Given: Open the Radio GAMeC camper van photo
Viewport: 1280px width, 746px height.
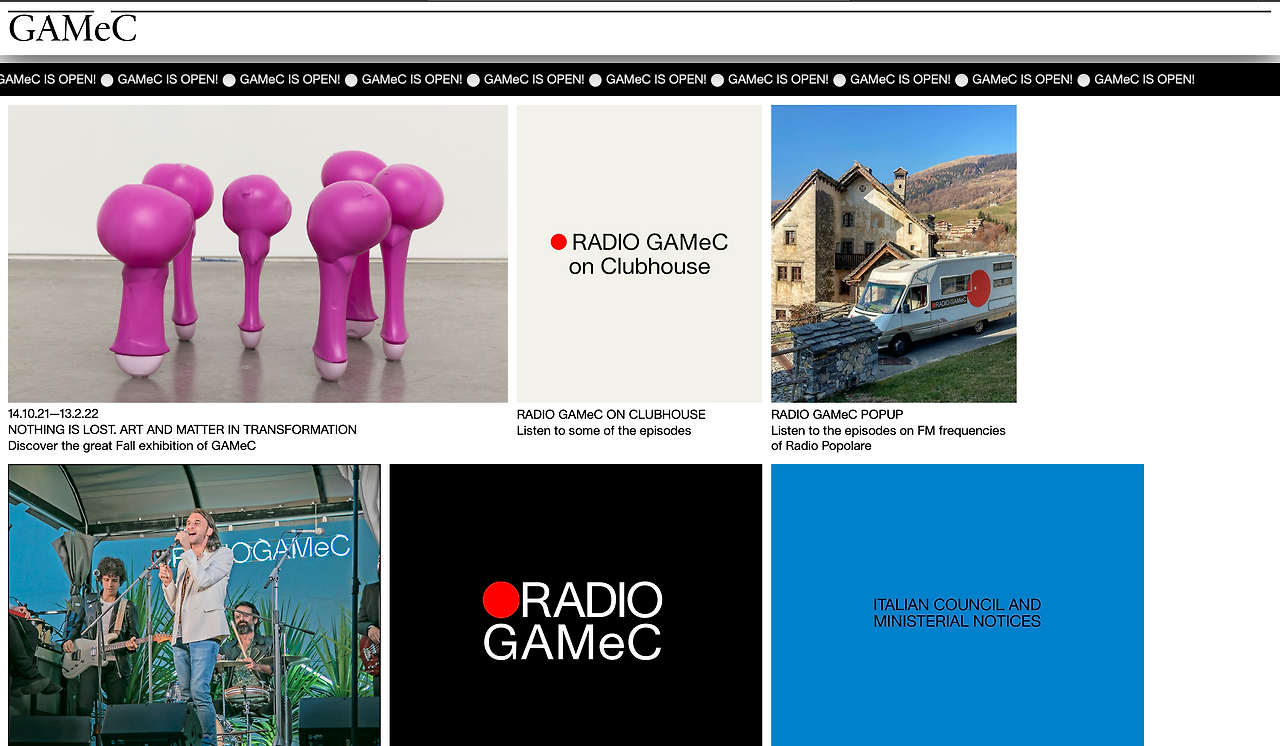Looking at the screenshot, I should 894,254.
